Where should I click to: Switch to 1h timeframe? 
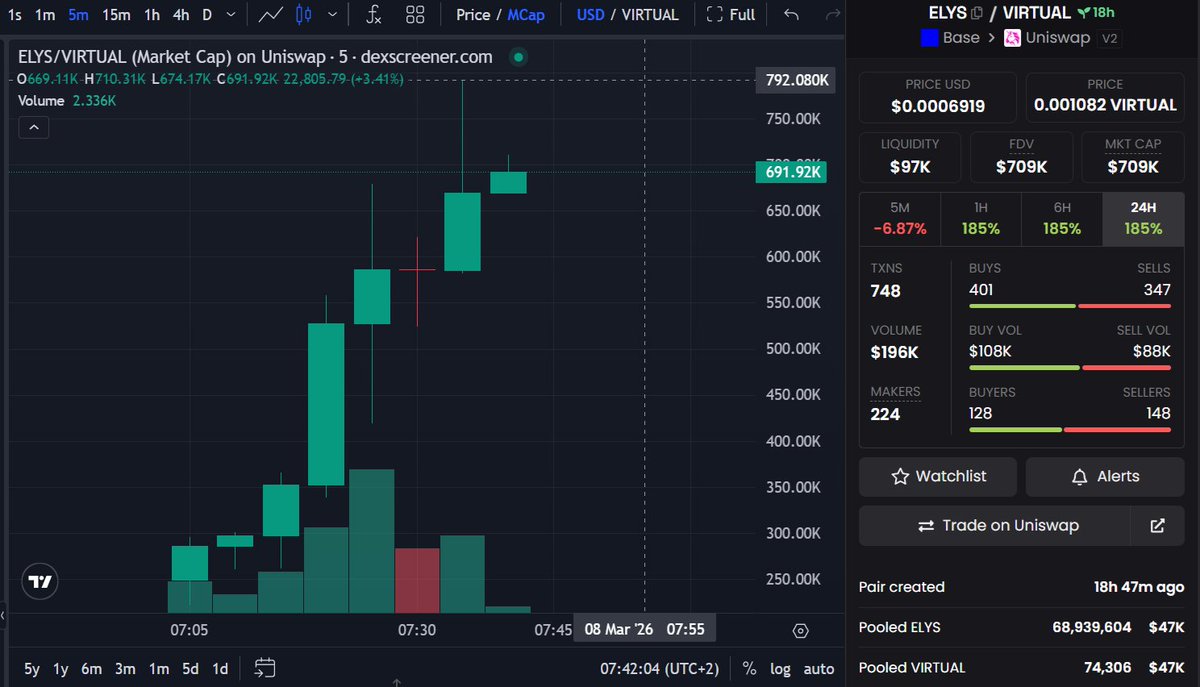pyautogui.click(x=151, y=15)
